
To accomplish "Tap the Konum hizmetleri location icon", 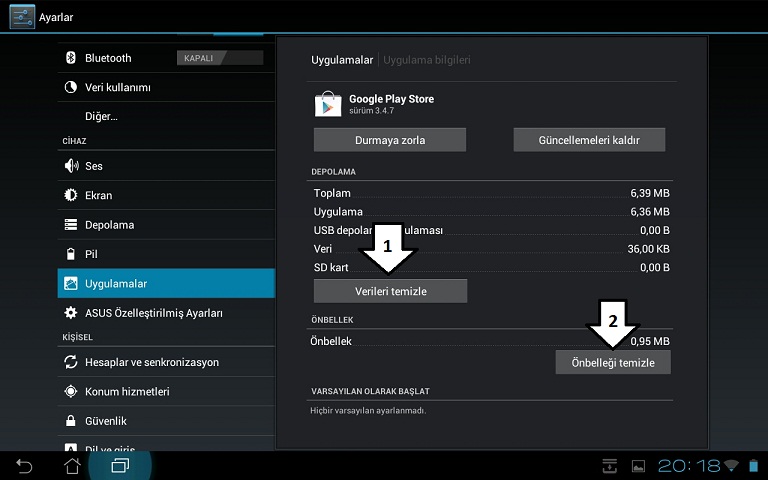I will pyautogui.click(x=71, y=391).
